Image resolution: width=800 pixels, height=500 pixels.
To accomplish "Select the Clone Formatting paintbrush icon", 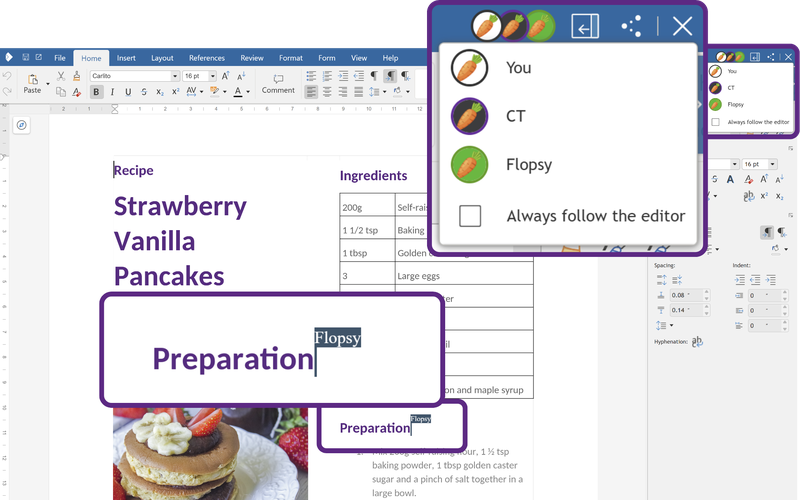I will pos(77,76).
